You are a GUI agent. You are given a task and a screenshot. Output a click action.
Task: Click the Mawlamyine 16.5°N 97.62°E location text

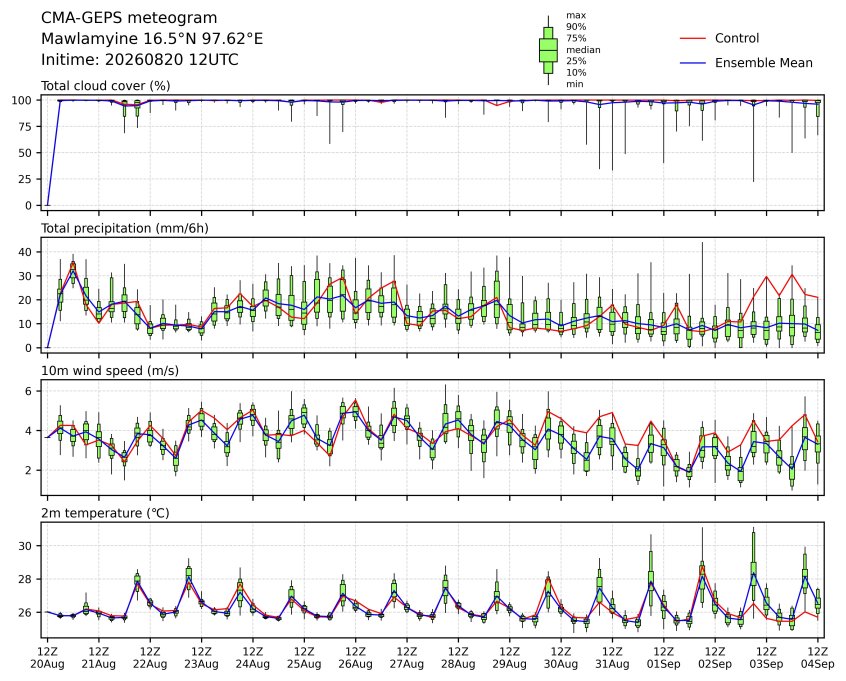pos(152,39)
